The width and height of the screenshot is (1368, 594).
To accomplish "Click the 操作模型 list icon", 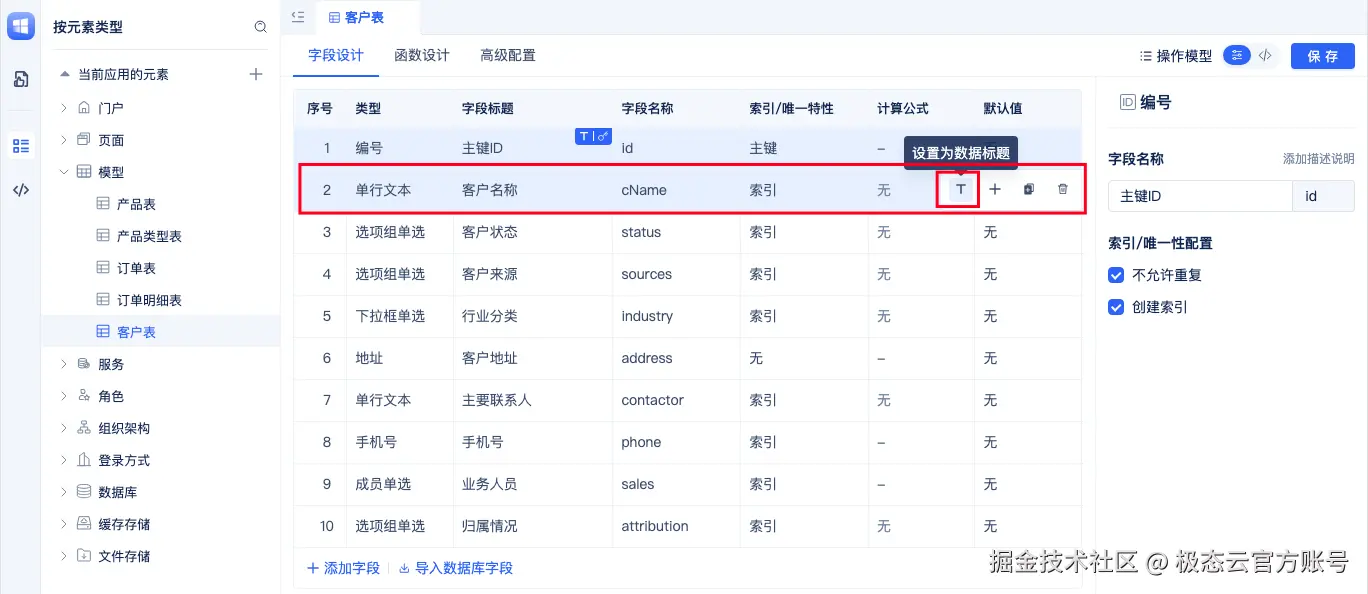I will point(1145,56).
